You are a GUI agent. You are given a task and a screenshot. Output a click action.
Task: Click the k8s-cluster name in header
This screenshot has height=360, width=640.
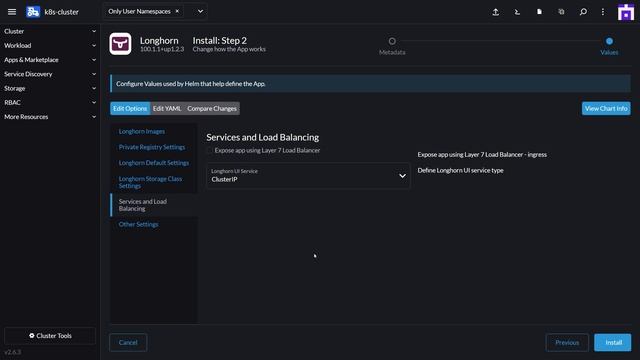click(62, 12)
